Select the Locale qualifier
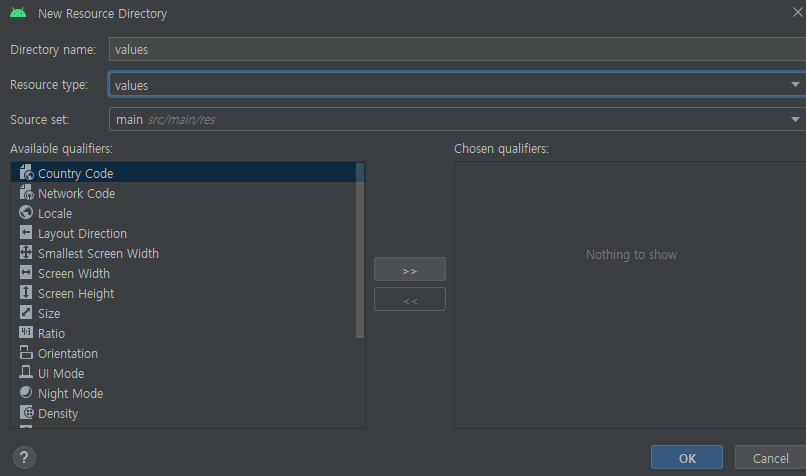This screenshot has height=476, width=806. point(184,213)
